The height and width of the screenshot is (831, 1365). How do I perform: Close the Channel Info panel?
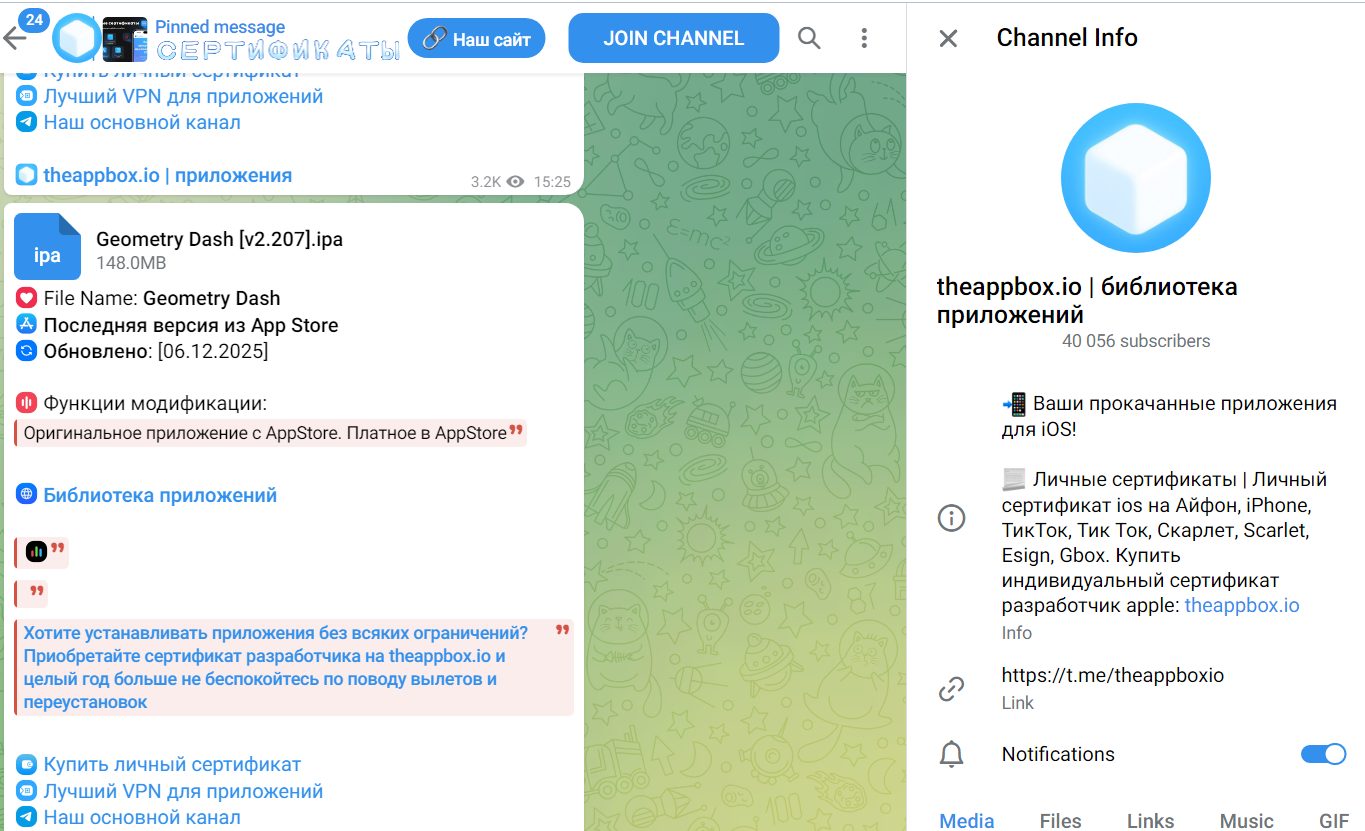tap(950, 37)
